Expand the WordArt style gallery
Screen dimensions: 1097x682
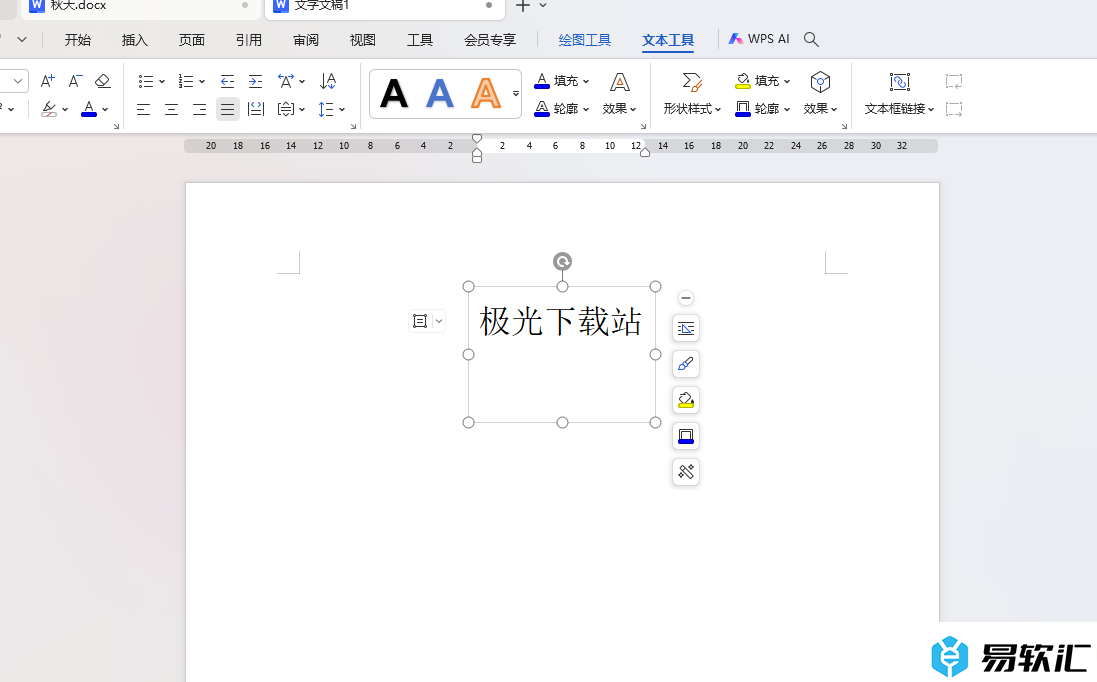click(516, 94)
